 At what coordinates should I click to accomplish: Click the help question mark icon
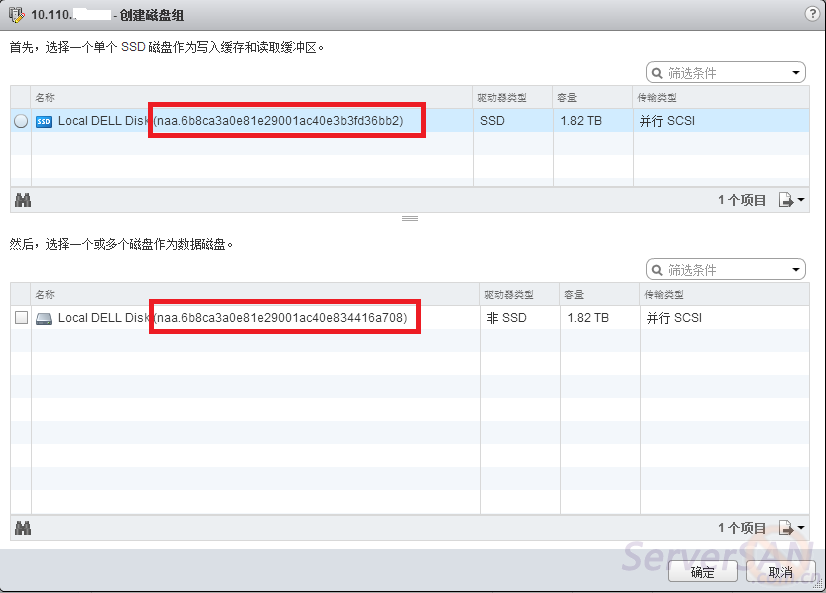click(x=811, y=14)
